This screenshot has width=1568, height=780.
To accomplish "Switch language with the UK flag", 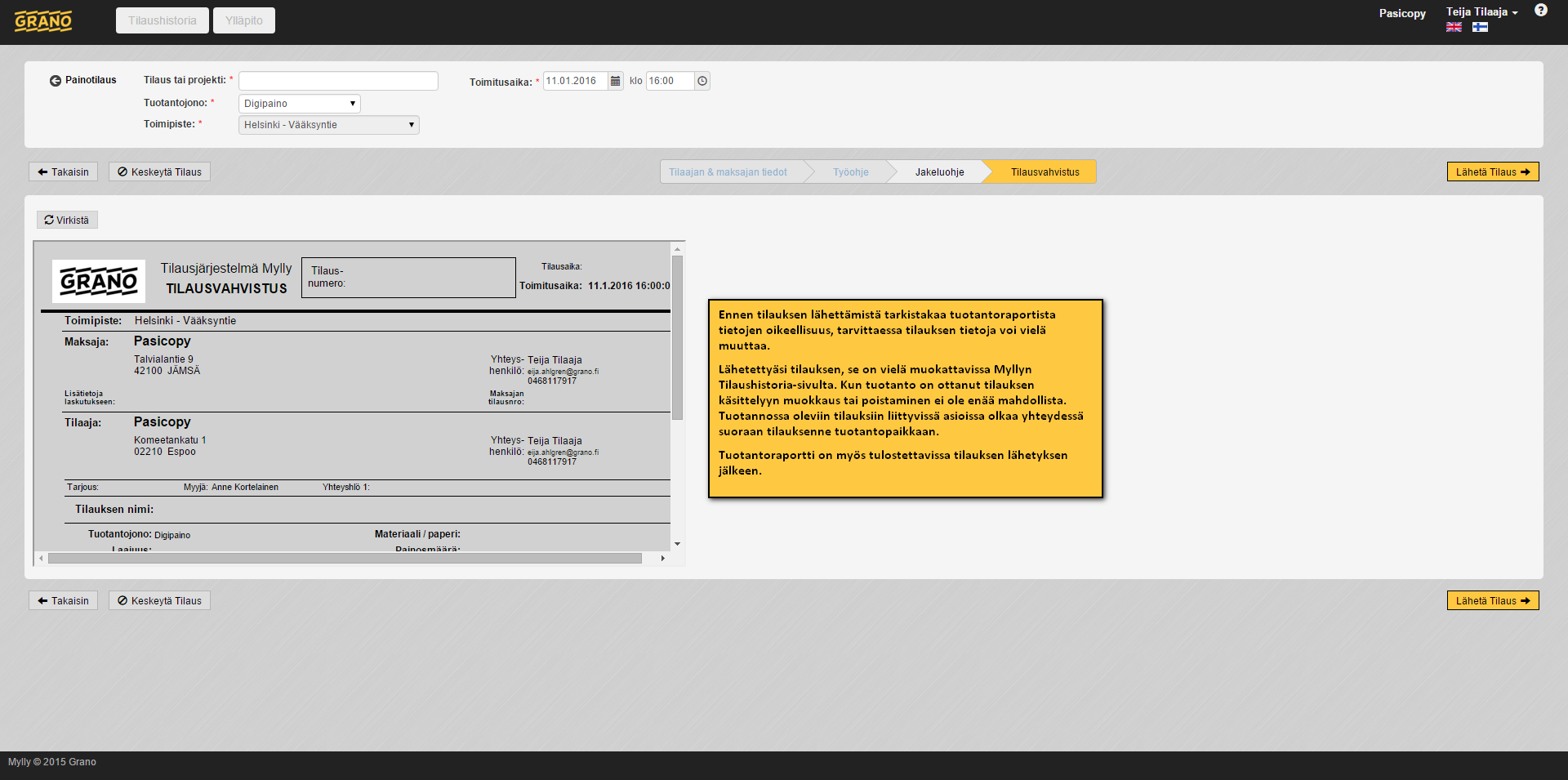I will pyautogui.click(x=1454, y=27).
